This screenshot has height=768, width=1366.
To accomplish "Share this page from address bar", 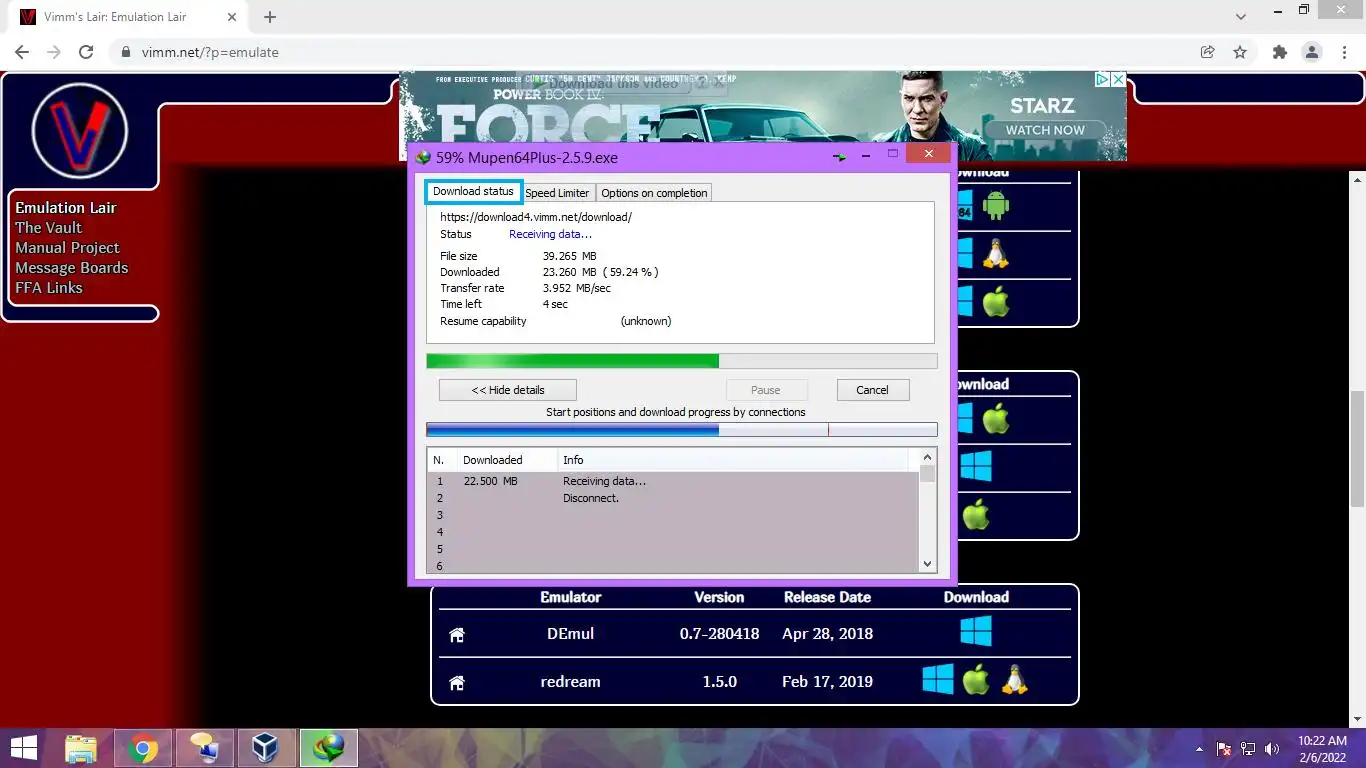I will [1208, 52].
